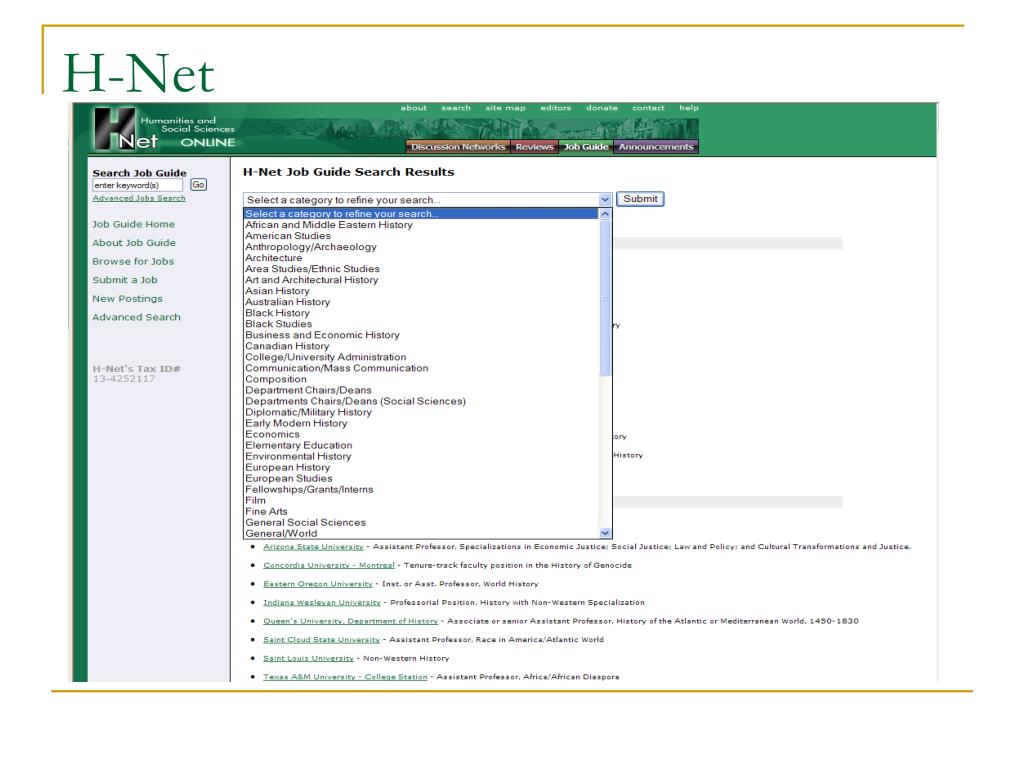Open Concordia University - Montreal link
This screenshot has width=1024, height=768.
[x=329, y=566]
